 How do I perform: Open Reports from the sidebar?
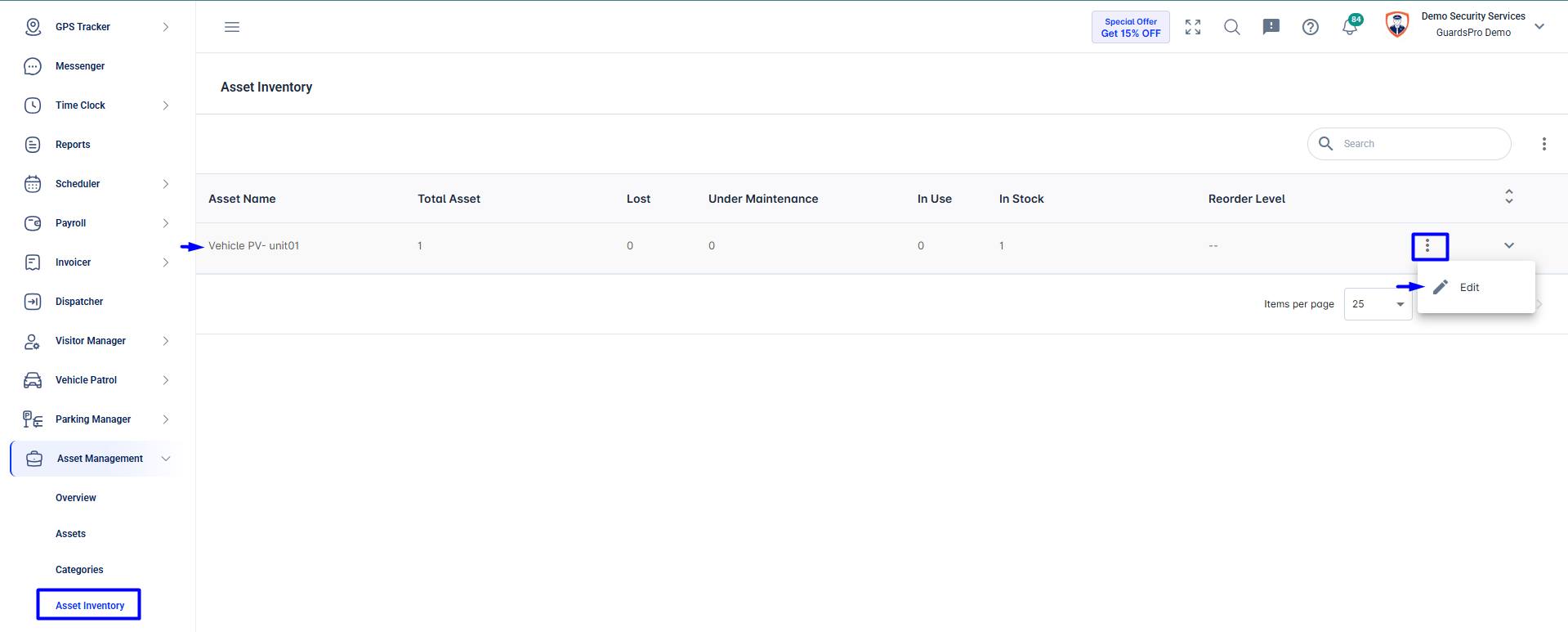point(73,145)
